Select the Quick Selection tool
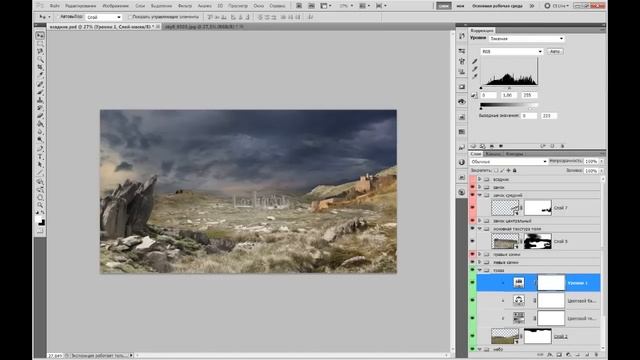The height and width of the screenshot is (360, 640). click(40, 60)
